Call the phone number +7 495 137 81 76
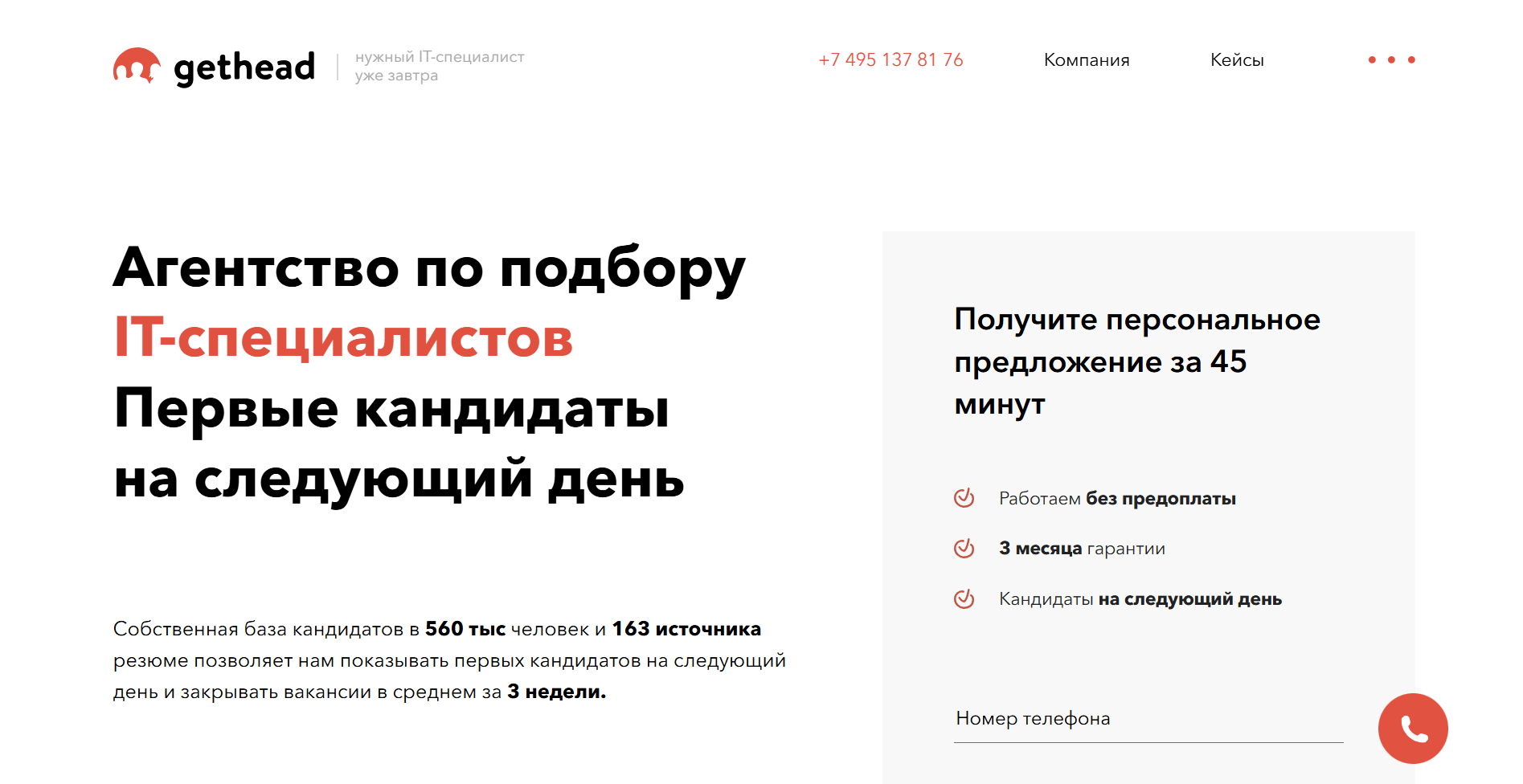 coord(890,60)
